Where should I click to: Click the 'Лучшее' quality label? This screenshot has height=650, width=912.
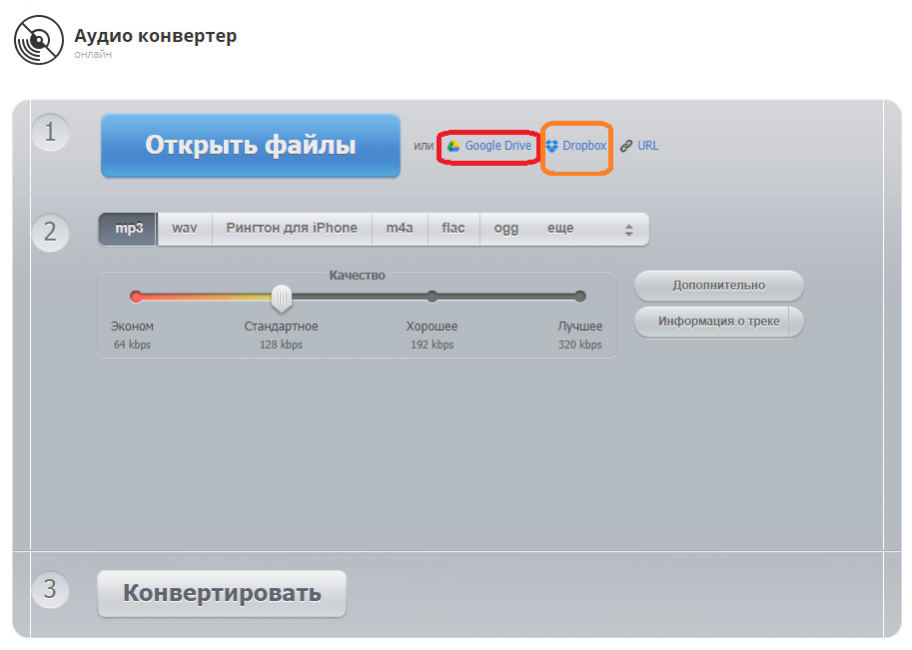[x=580, y=326]
